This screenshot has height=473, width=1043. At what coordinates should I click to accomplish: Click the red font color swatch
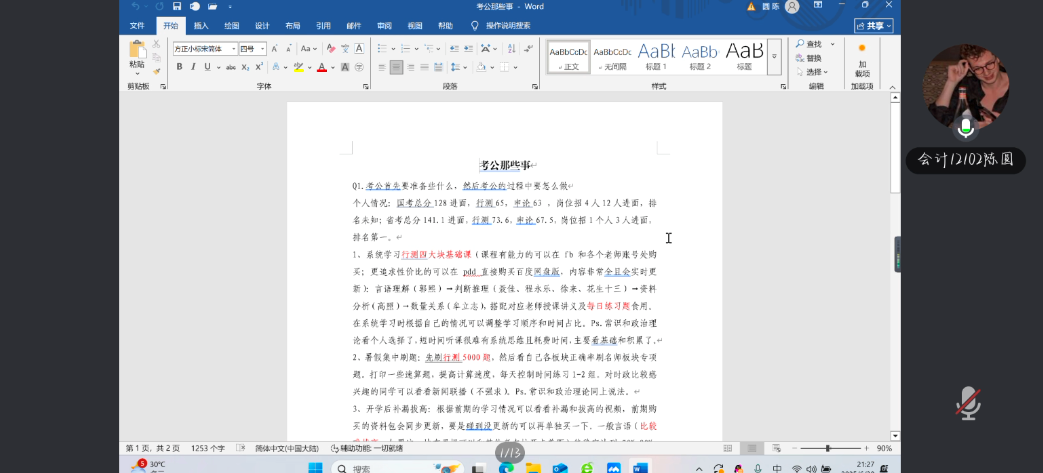coord(322,67)
